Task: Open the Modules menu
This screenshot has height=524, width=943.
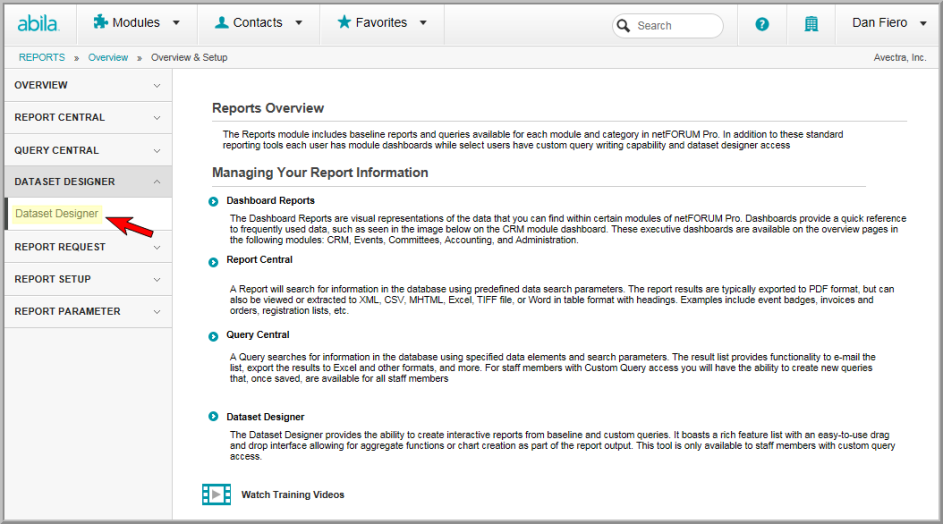Action: [x=137, y=23]
